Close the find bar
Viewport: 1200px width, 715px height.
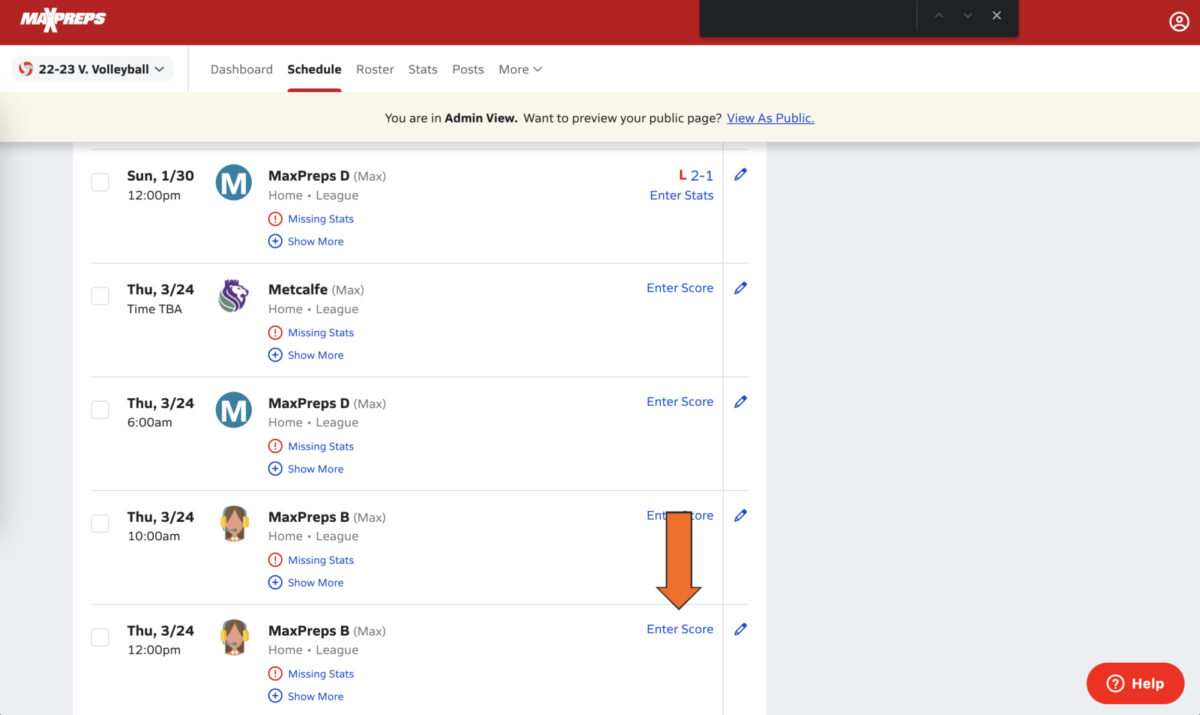[996, 16]
